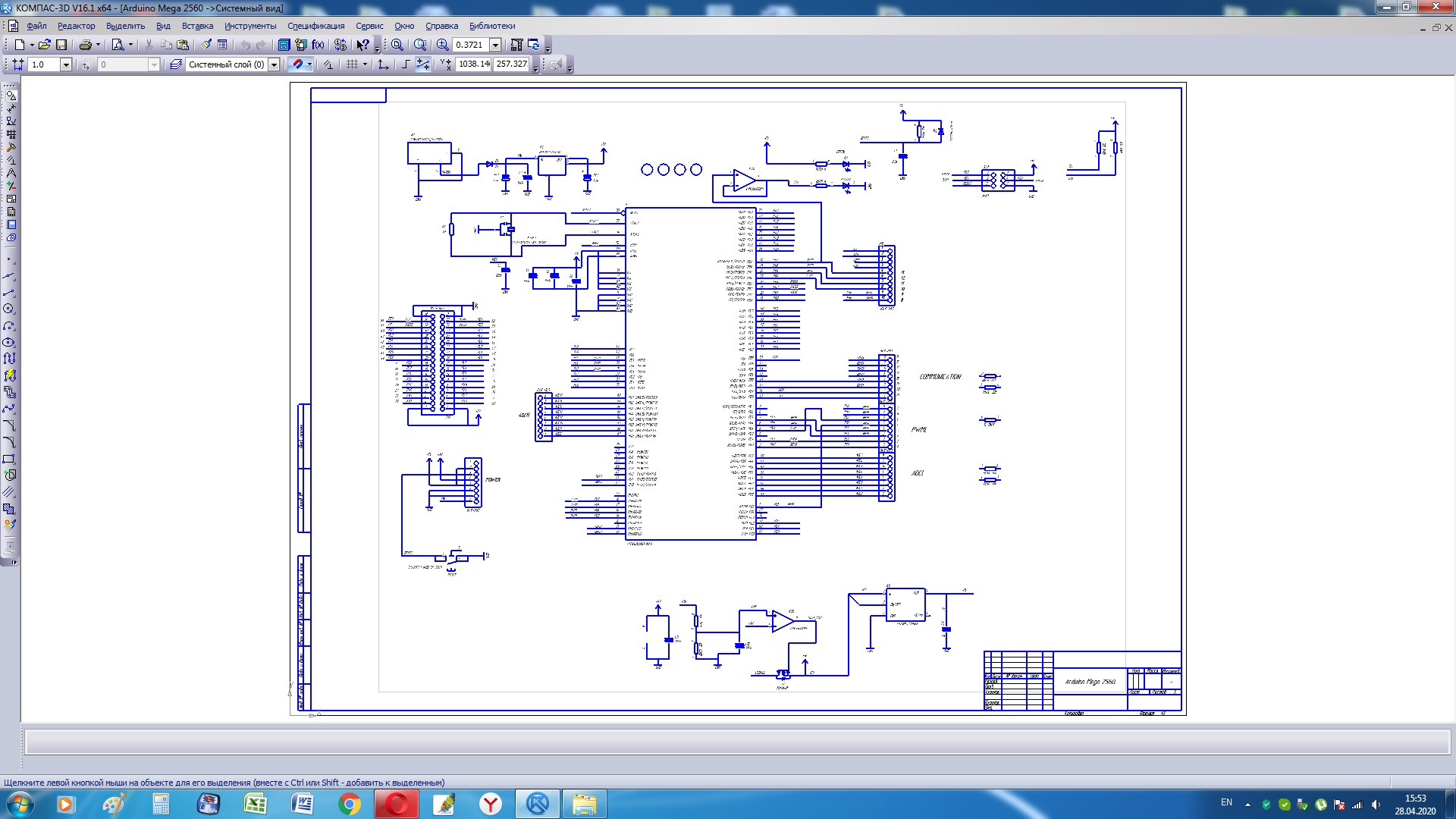Select the Rectangle tool in the left toolbar

(9, 459)
